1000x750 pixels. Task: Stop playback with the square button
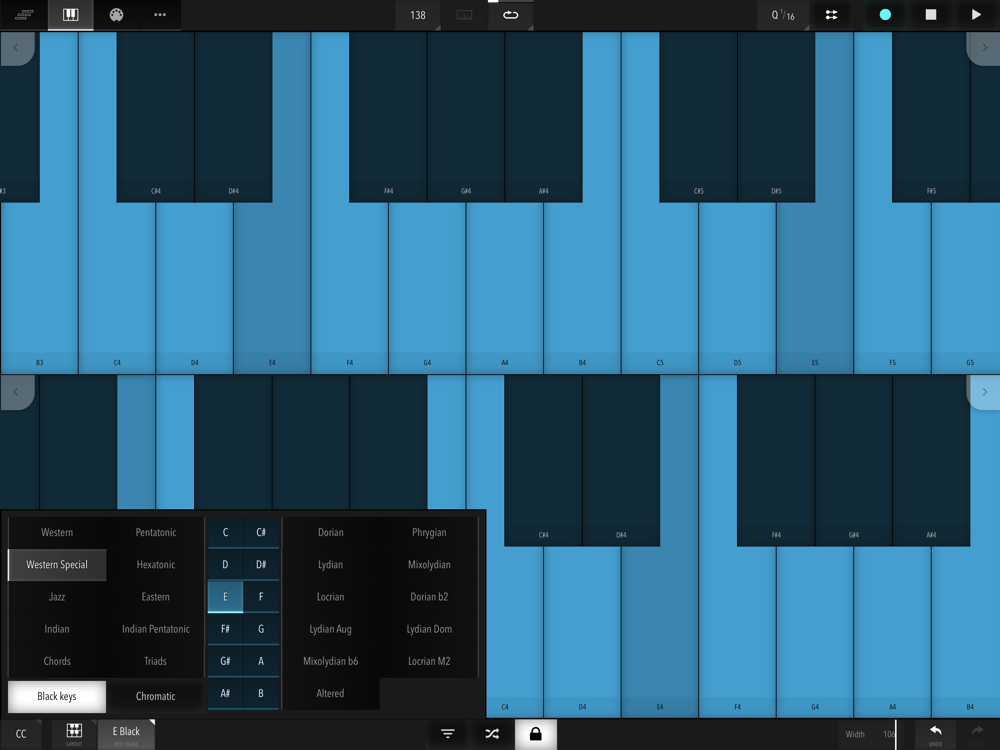[x=931, y=15]
